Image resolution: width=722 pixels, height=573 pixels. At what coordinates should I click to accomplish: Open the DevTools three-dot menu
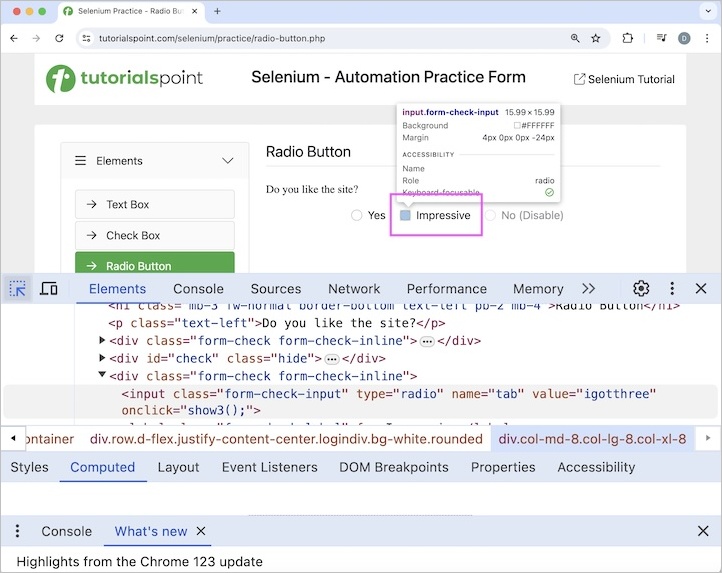[672, 289]
